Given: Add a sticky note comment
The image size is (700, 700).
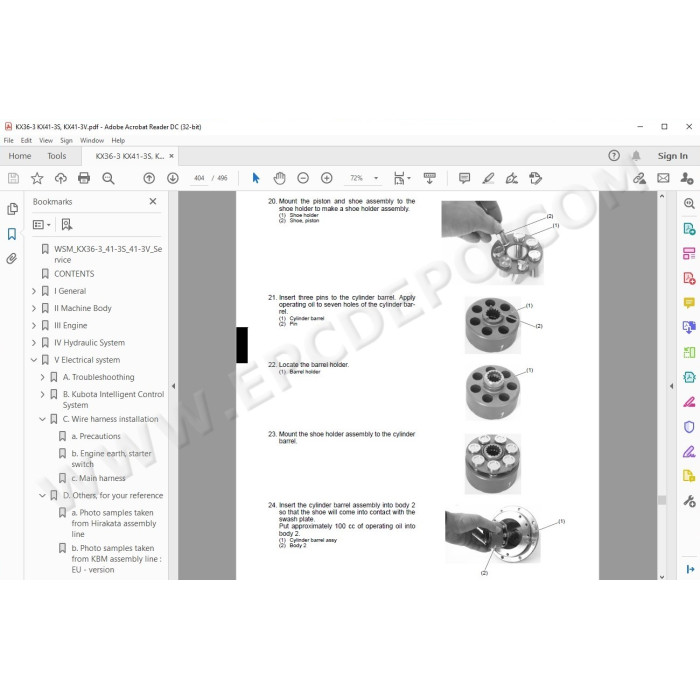Looking at the screenshot, I should [464, 179].
